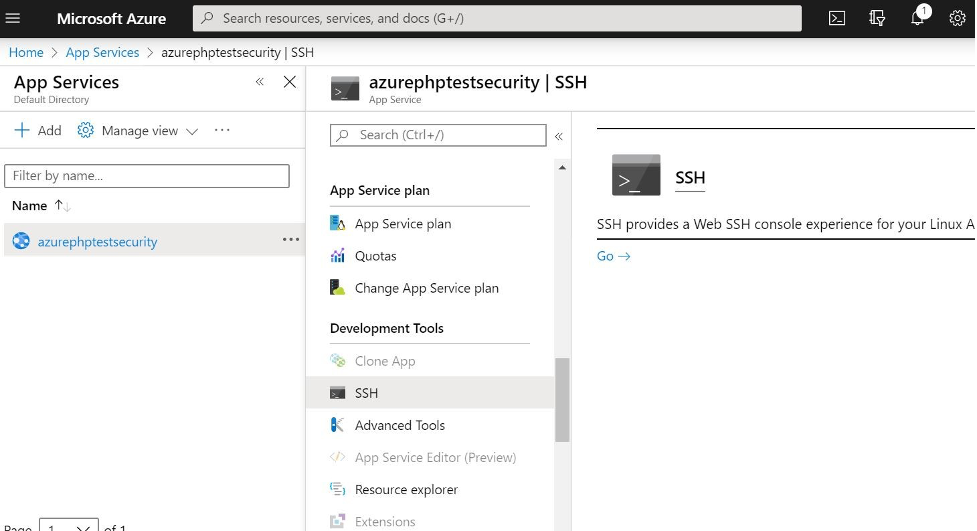The height and width of the screenshot is (531, 977).
Task: Click the header terminal icon beside azurephptestsecurity
Action: 345,88
